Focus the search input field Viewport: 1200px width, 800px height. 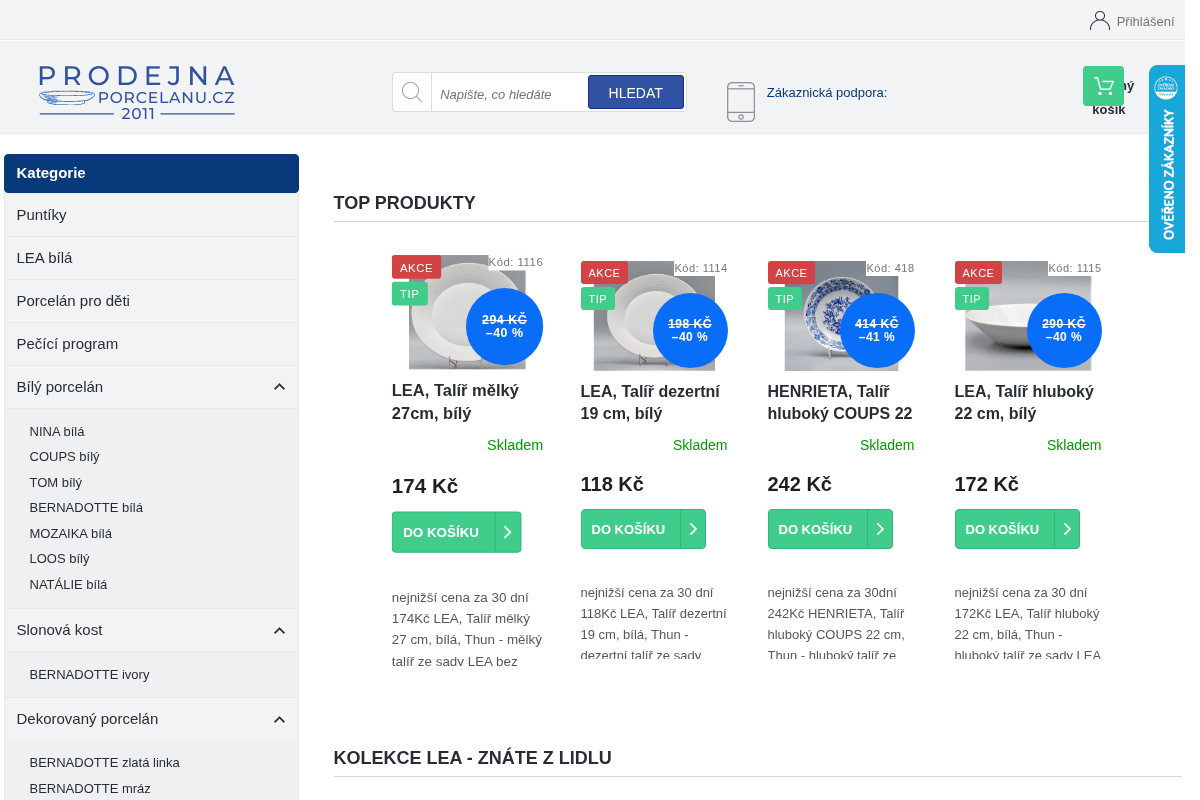tap(509, 93)
